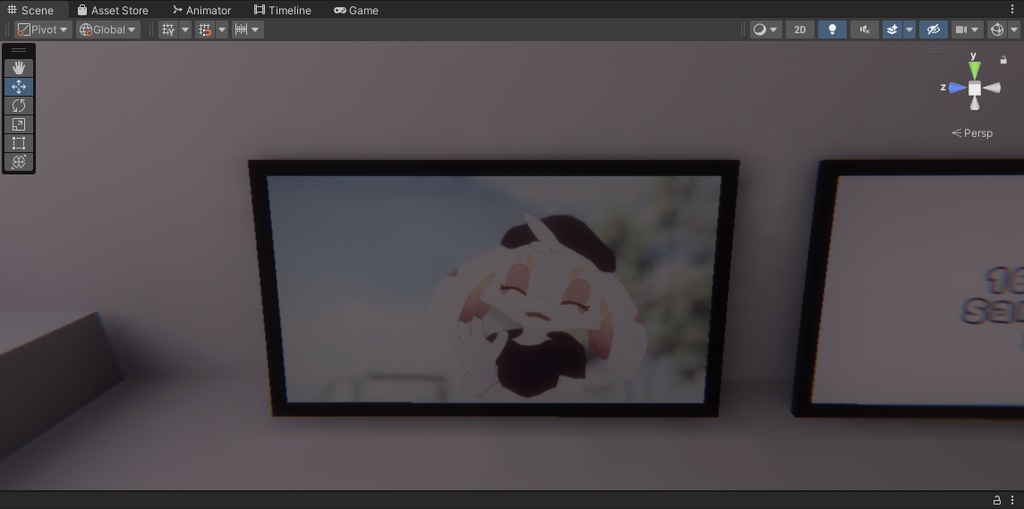1024x509 pixels.
Task: Open the draw mode shading dropdown
Action: pos(765,29)
